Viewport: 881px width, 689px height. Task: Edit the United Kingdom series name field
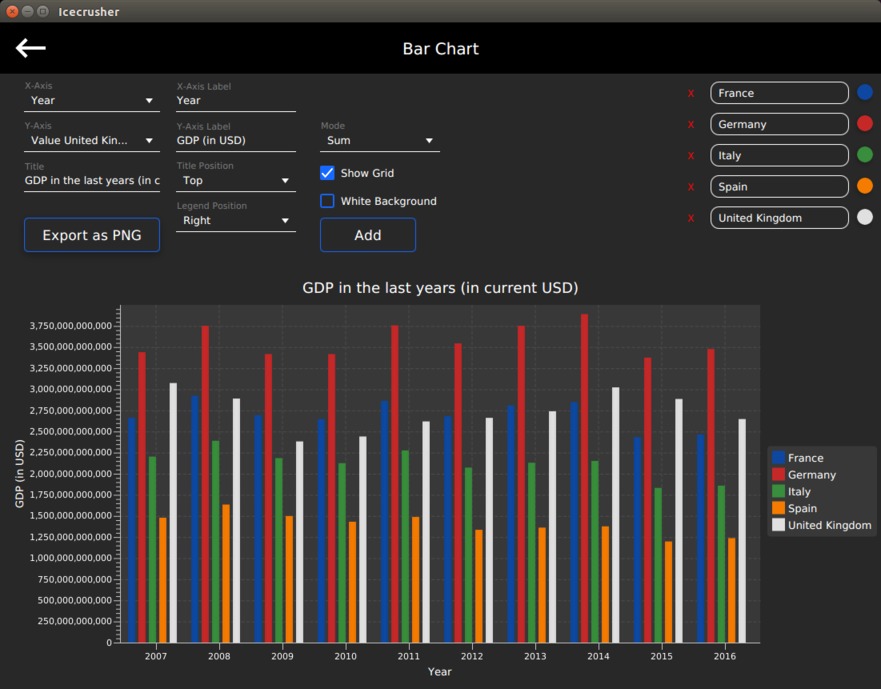coord(779,217)
